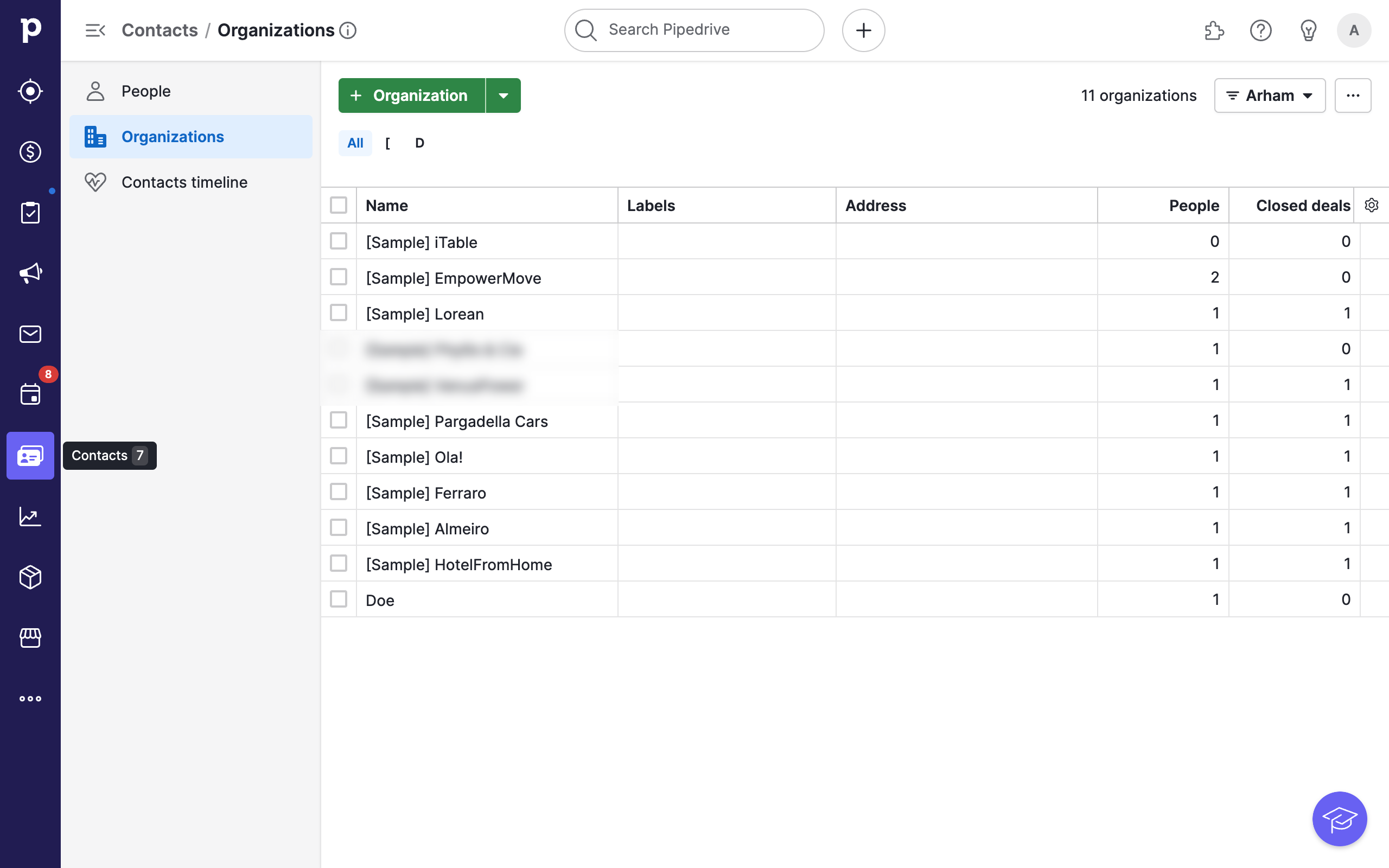Click the table column settings gear
This screenshot has height=868, width=1389.
(x=1371, y=205)
